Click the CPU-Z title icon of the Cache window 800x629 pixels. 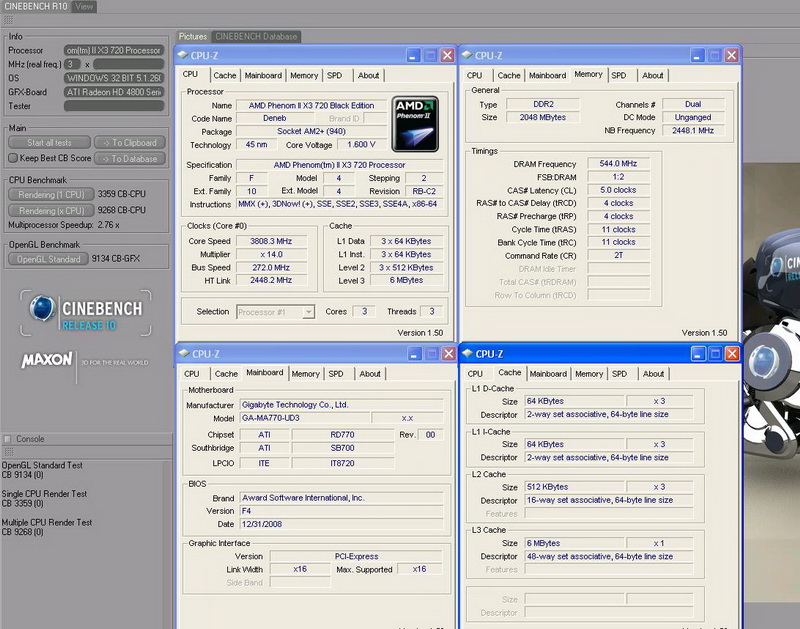coord(469,353)
